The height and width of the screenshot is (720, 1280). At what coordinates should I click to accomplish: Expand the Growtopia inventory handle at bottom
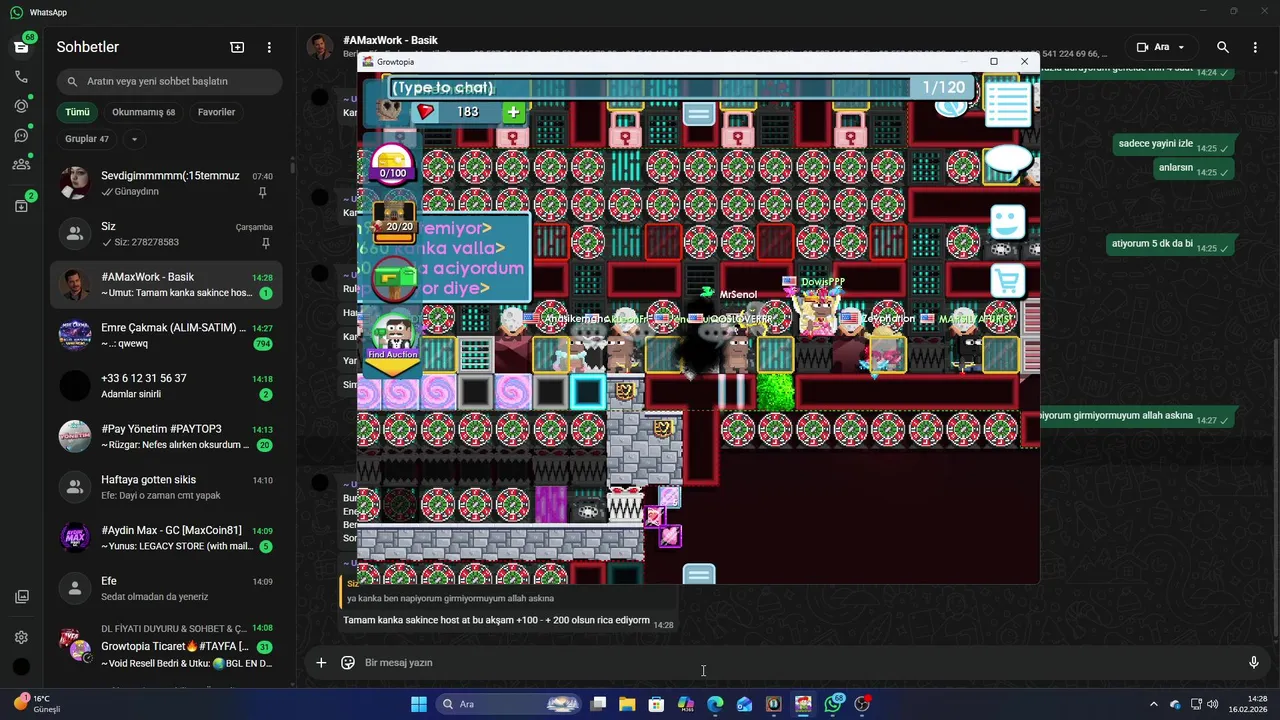699,574
